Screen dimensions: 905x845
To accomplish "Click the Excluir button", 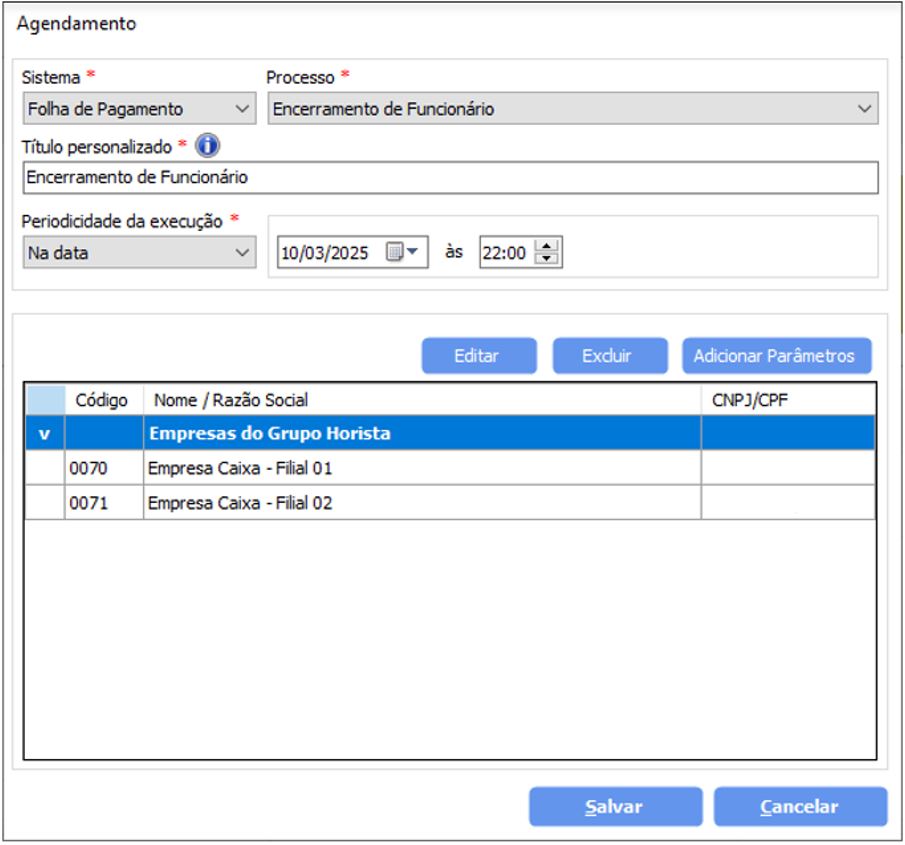I will 610,356.
